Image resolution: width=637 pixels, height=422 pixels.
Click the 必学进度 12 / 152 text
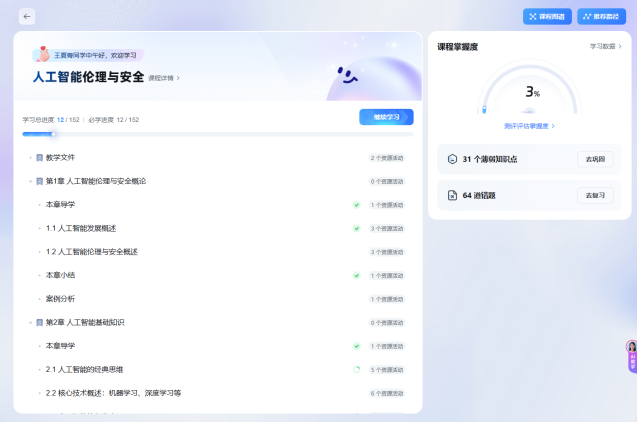pos(114,120)
